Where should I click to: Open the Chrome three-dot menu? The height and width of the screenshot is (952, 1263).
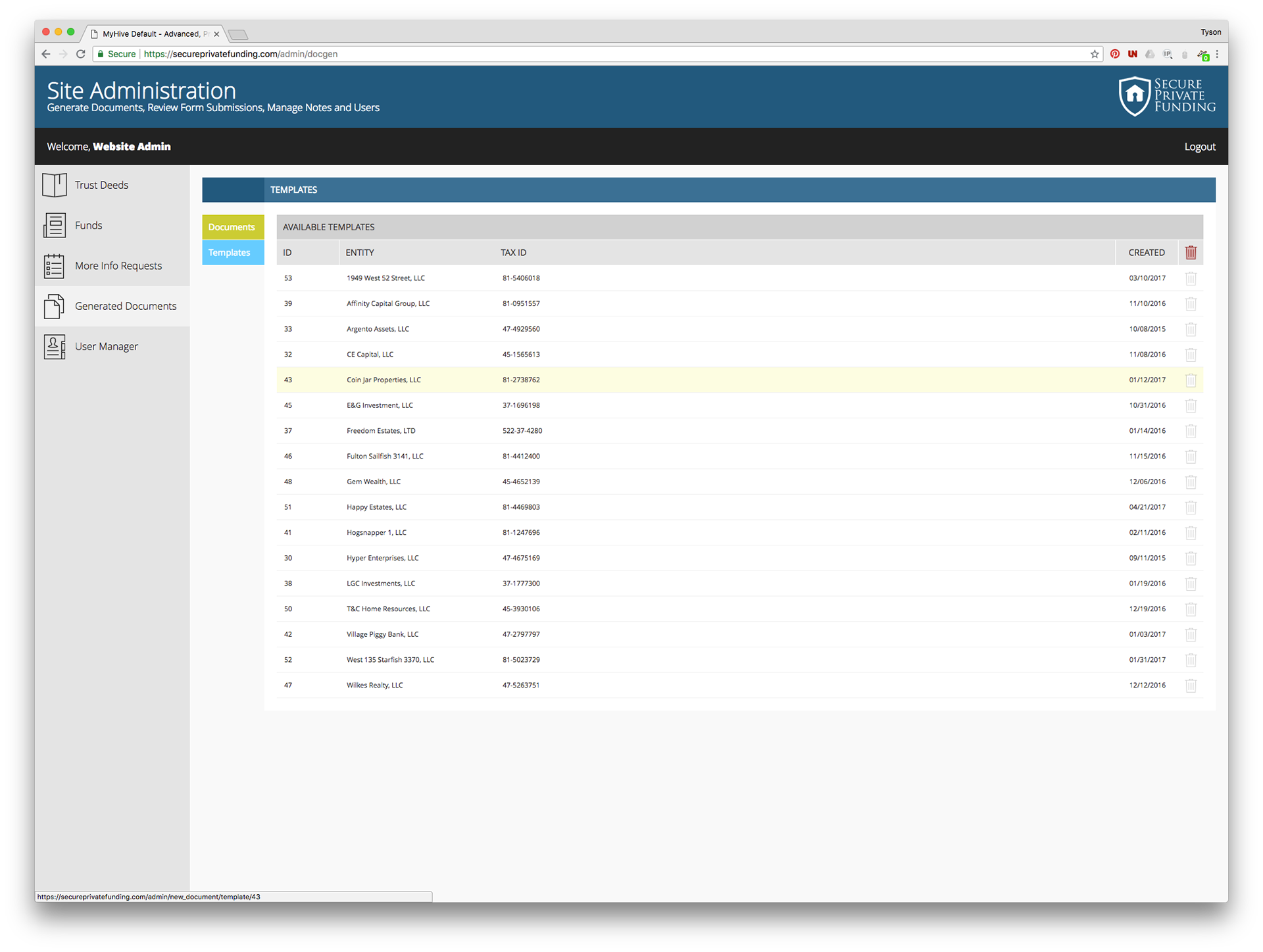[x=1217, y=54]
